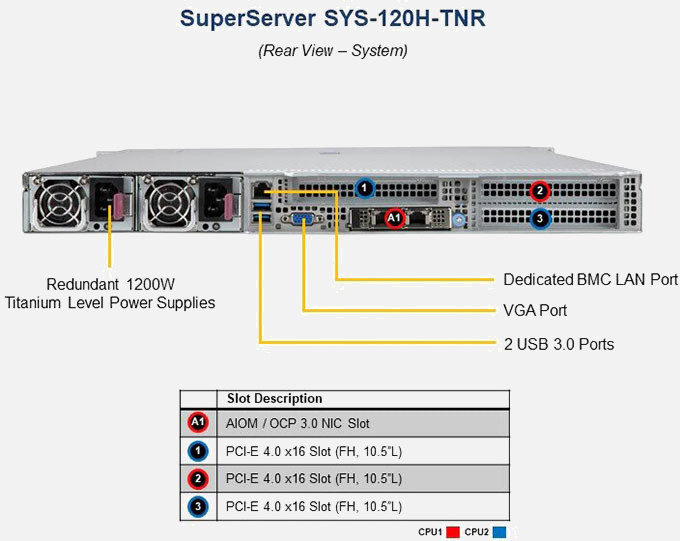Viewport: 680px width, 541px height.
Task: Click the BMC LAN port on the server rear
Action: click(x=262, y=190)
